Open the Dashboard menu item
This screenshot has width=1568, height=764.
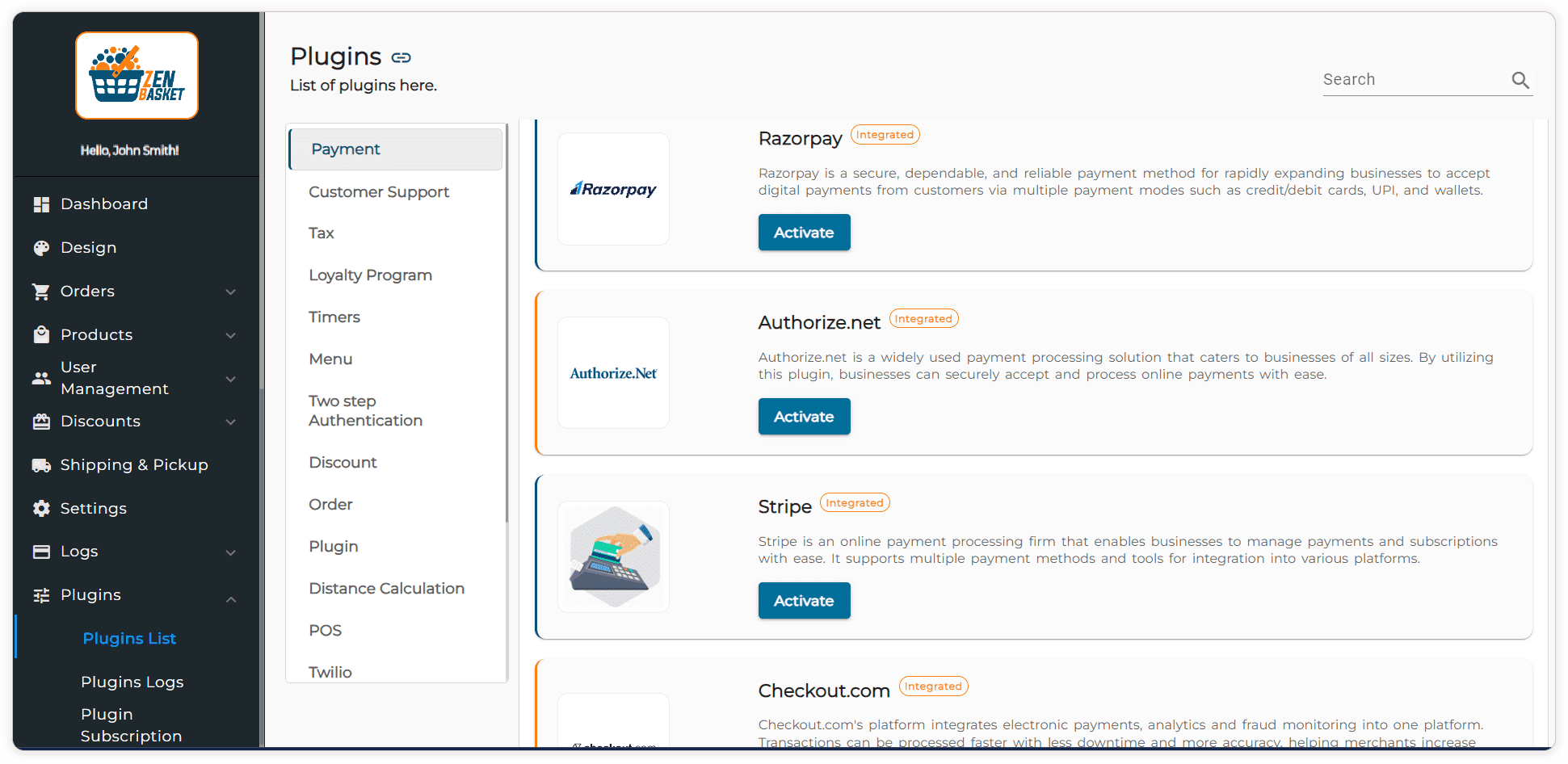click(x=104, y=204)
